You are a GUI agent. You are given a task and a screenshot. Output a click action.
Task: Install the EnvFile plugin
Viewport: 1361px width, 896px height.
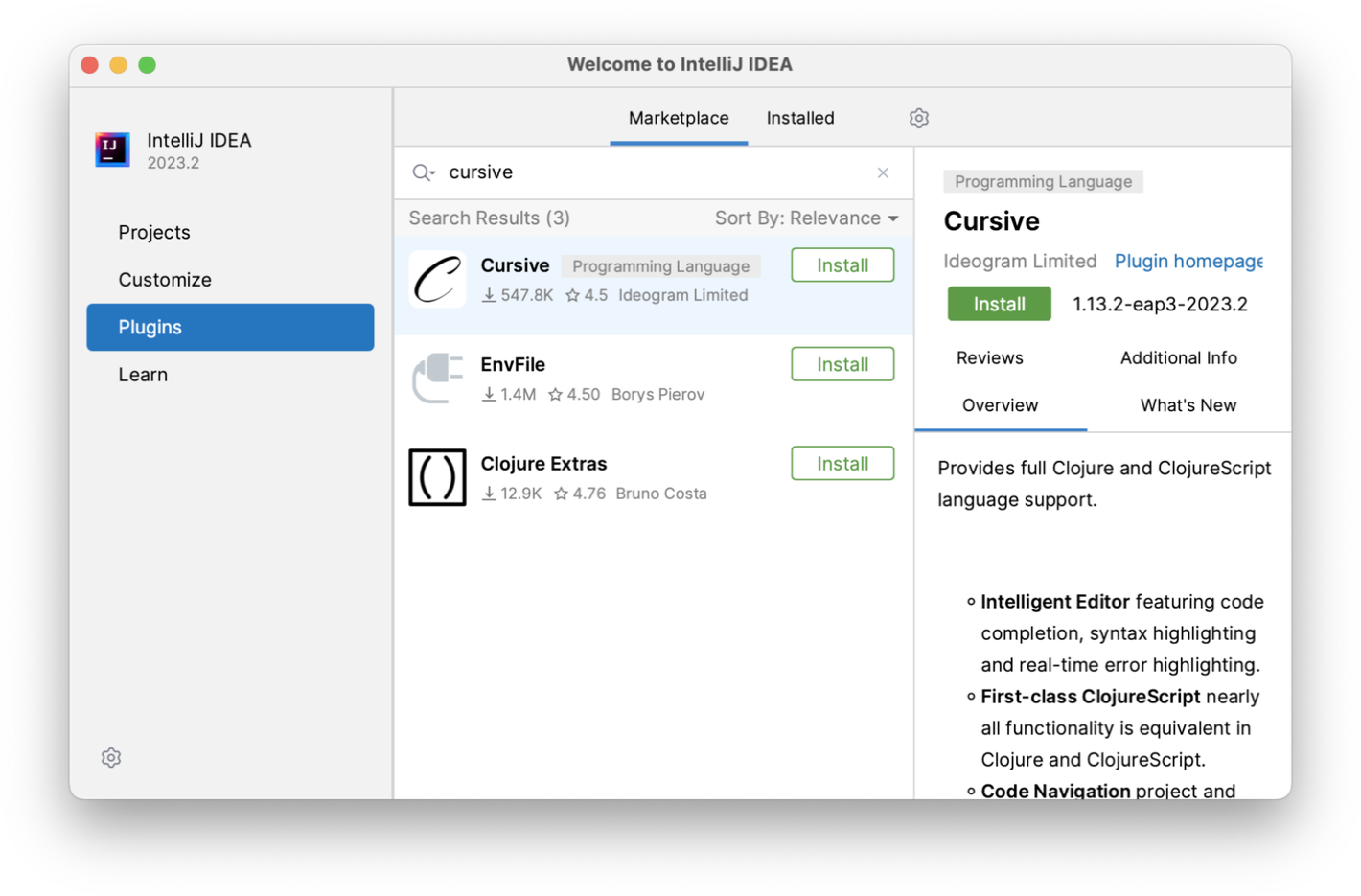click(x=842, y=364)
